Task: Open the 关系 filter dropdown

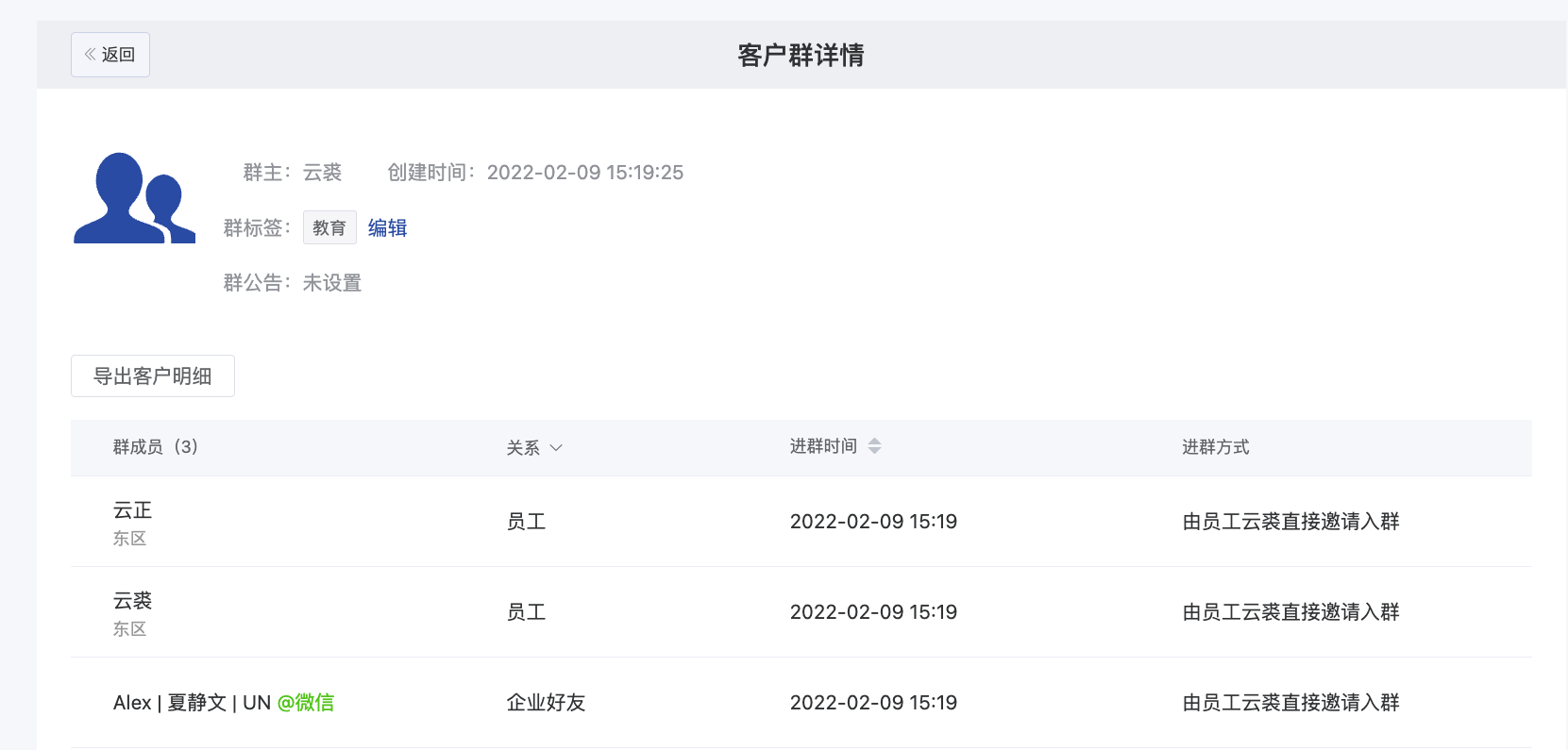Action: tap(534, 447)
